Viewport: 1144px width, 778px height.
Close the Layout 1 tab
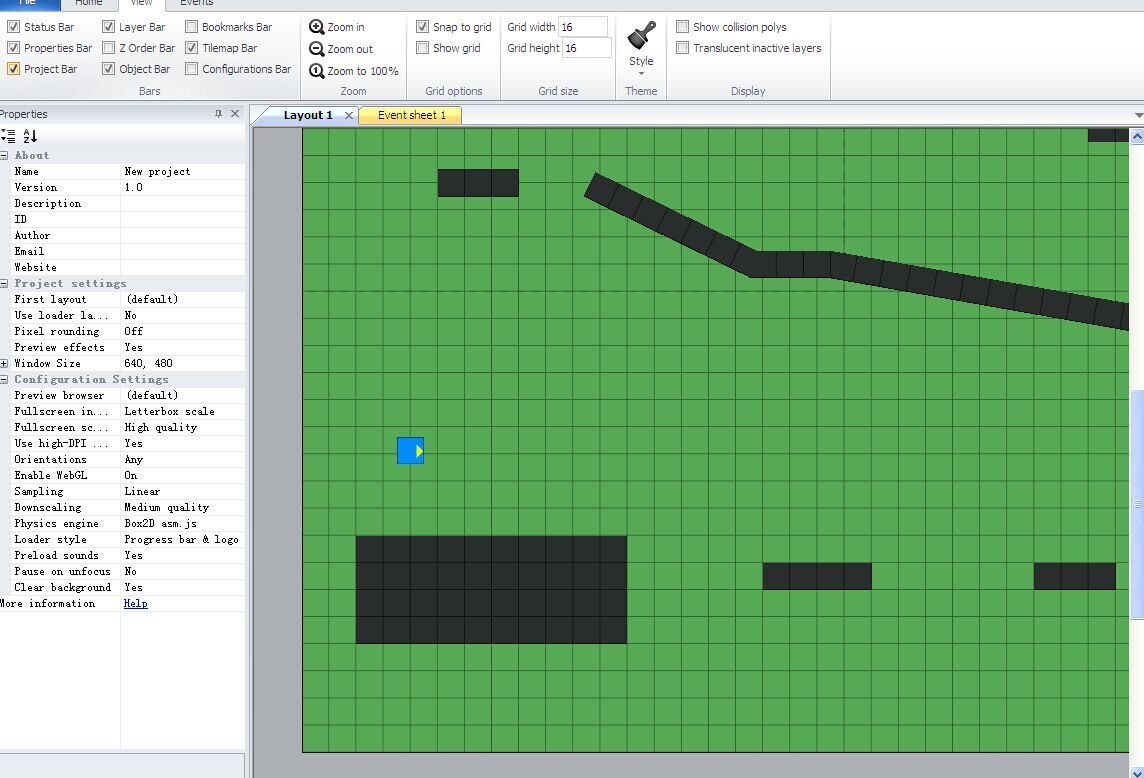[349, 115]
